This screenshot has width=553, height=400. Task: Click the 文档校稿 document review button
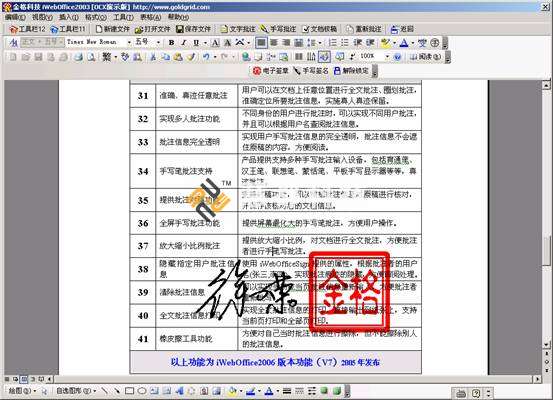click(x=320, y=29)
